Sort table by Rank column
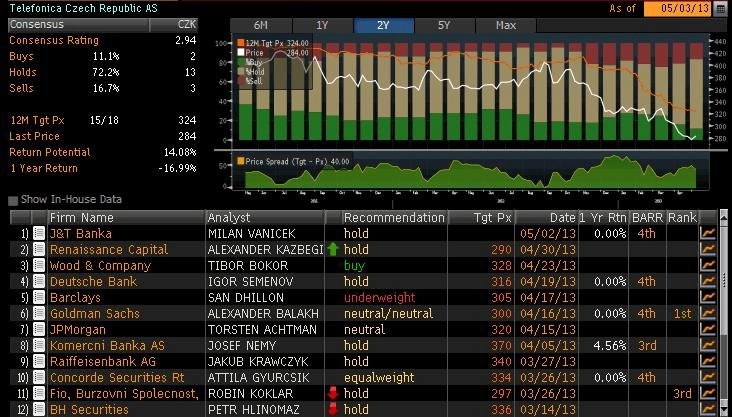Viewport: 732px width, 417px height. 682,218
